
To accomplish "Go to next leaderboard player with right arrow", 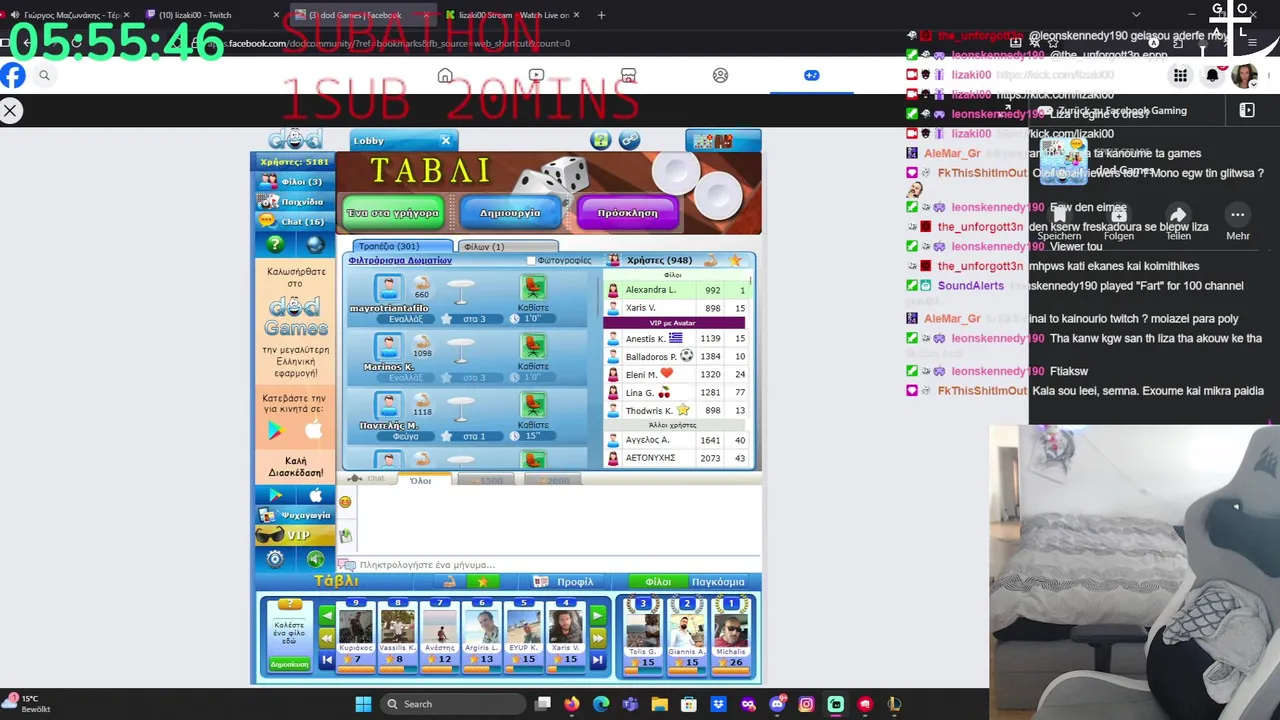I will tap(597, 615).
